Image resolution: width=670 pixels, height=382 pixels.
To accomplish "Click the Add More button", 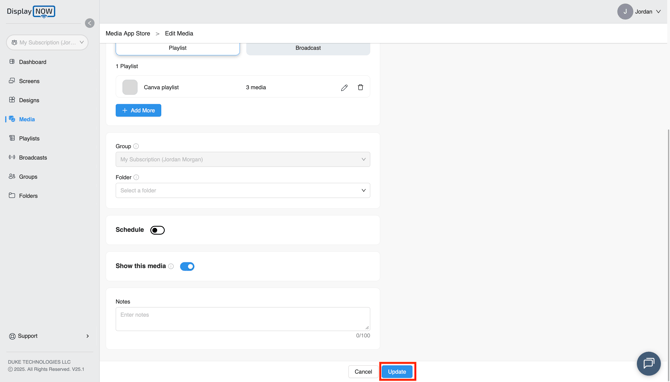I will point(138,110).
